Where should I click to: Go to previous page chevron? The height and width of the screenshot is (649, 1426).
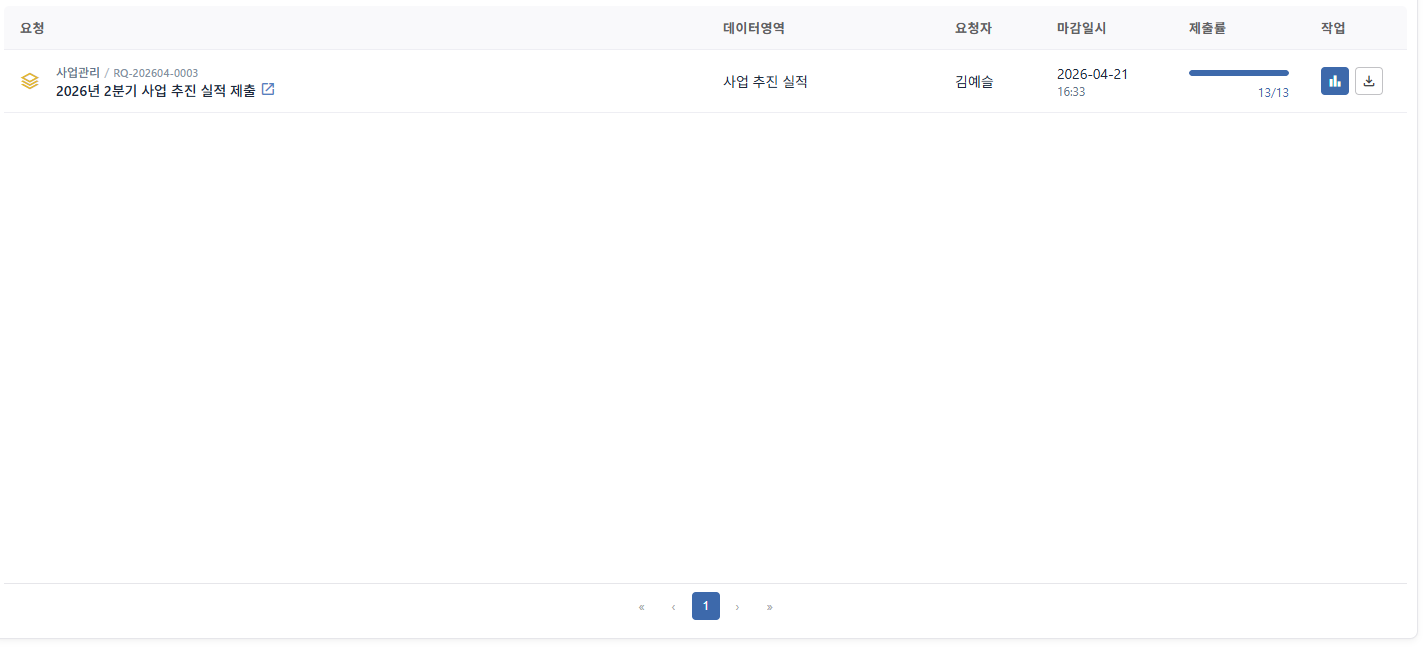673,606
